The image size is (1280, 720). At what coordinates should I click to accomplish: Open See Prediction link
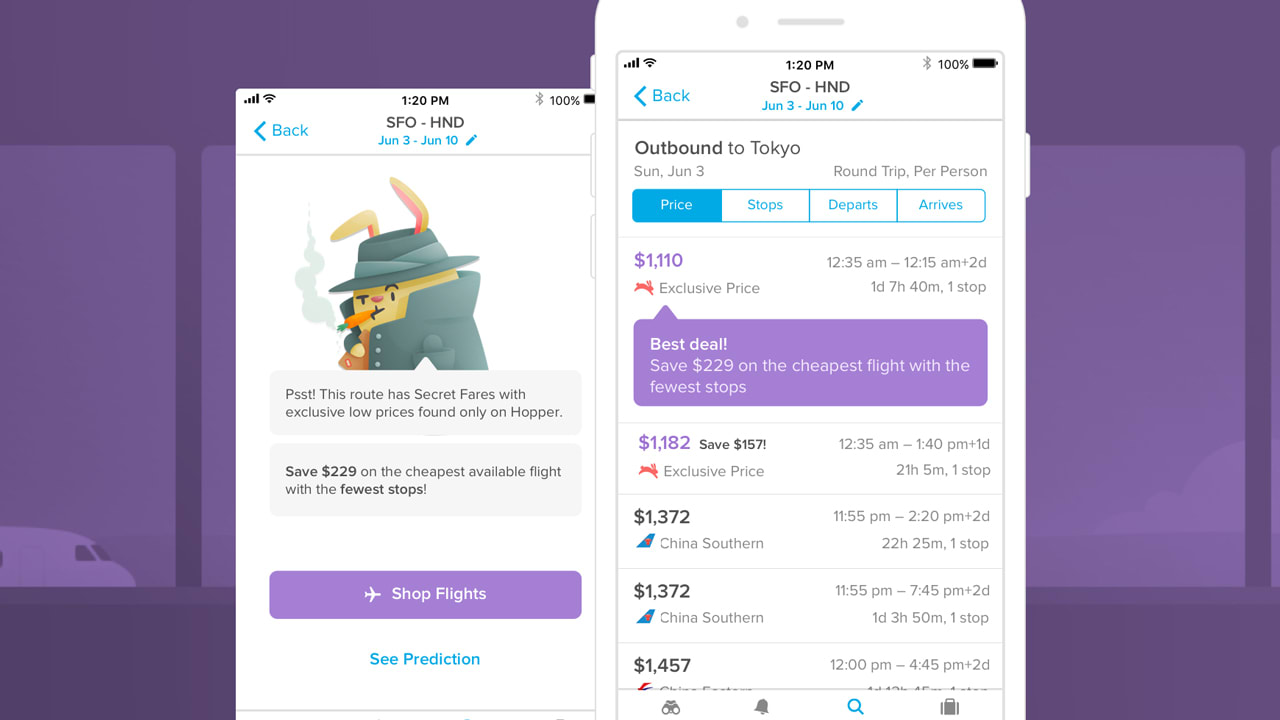424,659
